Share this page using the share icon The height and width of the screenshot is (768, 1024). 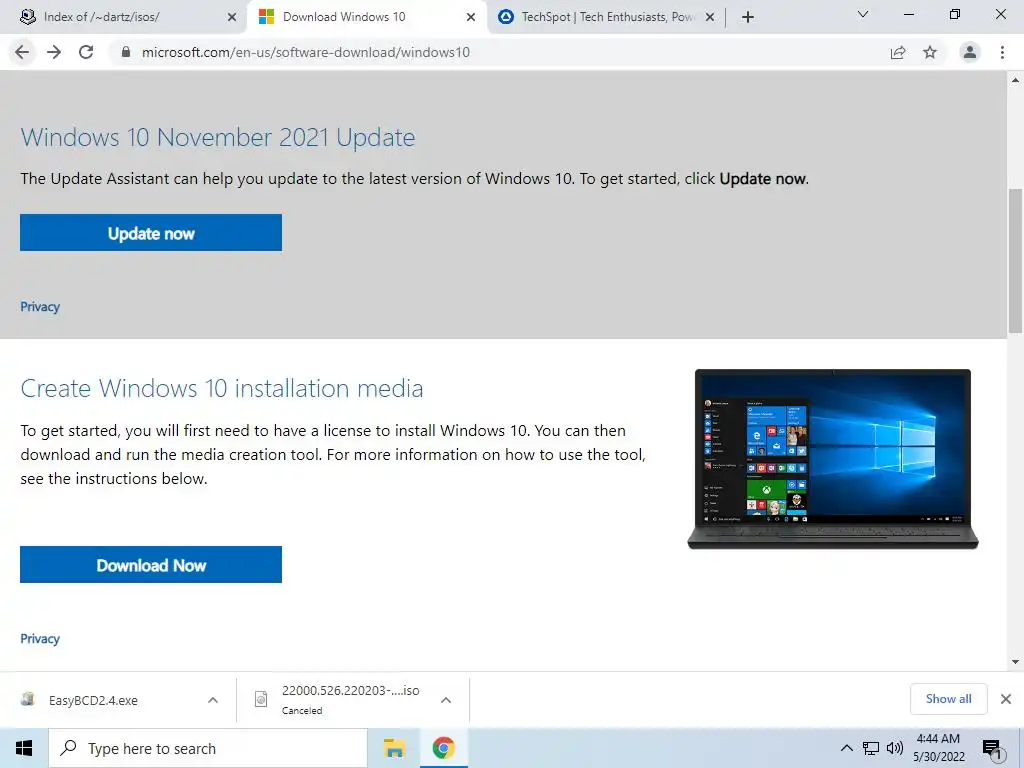[x=898, y=52]
